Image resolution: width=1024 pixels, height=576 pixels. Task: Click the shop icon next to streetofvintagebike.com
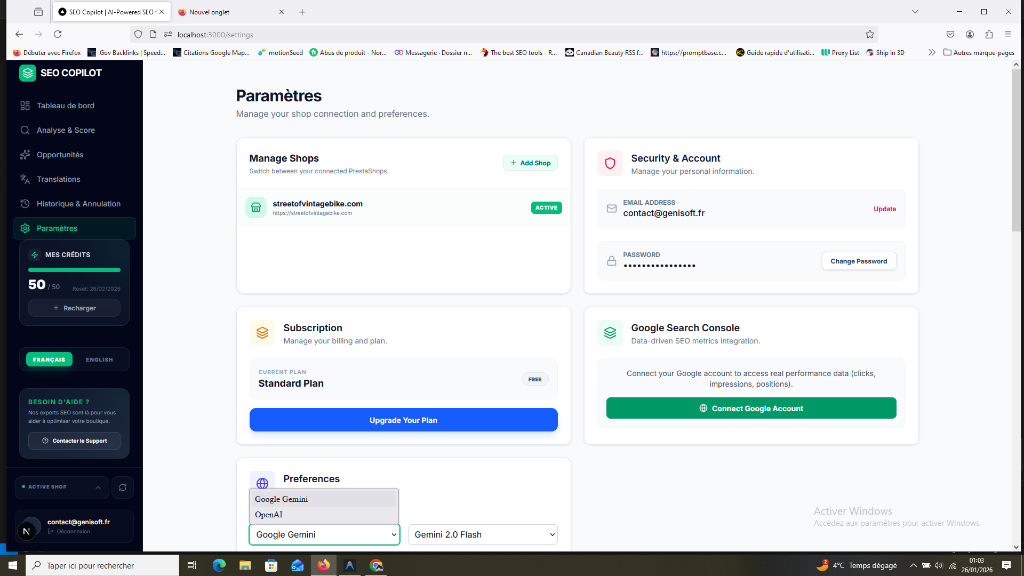point(256,208)
